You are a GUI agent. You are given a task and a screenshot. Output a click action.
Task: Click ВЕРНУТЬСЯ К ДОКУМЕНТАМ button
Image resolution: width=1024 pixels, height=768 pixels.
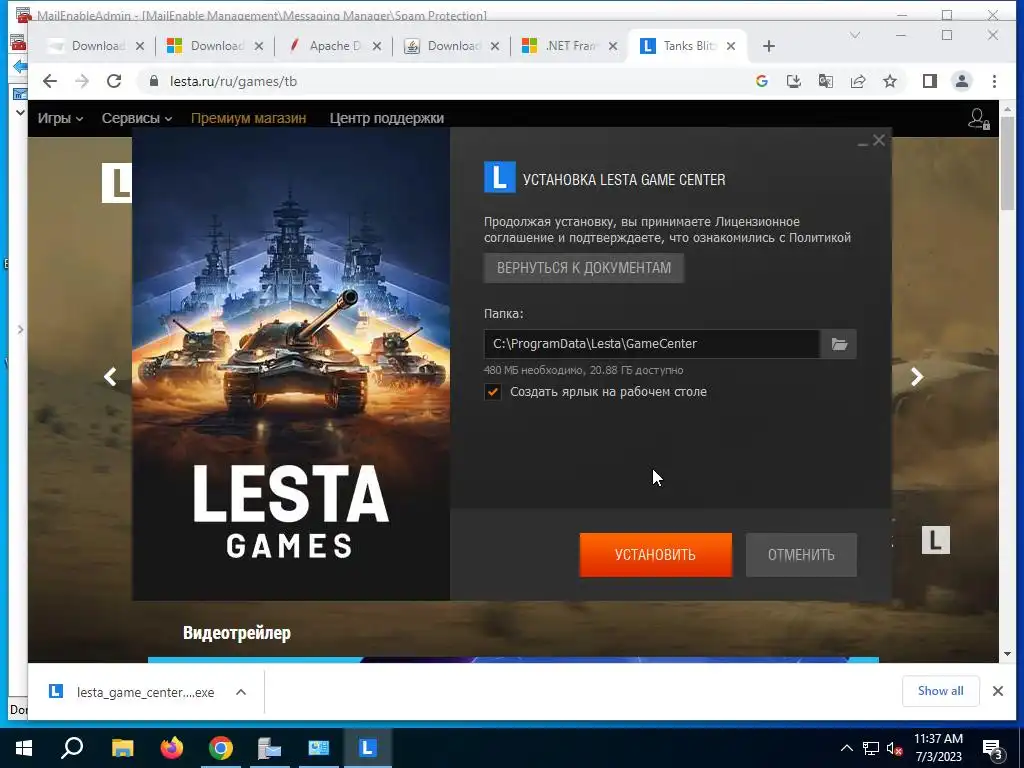tap(583, 268)
